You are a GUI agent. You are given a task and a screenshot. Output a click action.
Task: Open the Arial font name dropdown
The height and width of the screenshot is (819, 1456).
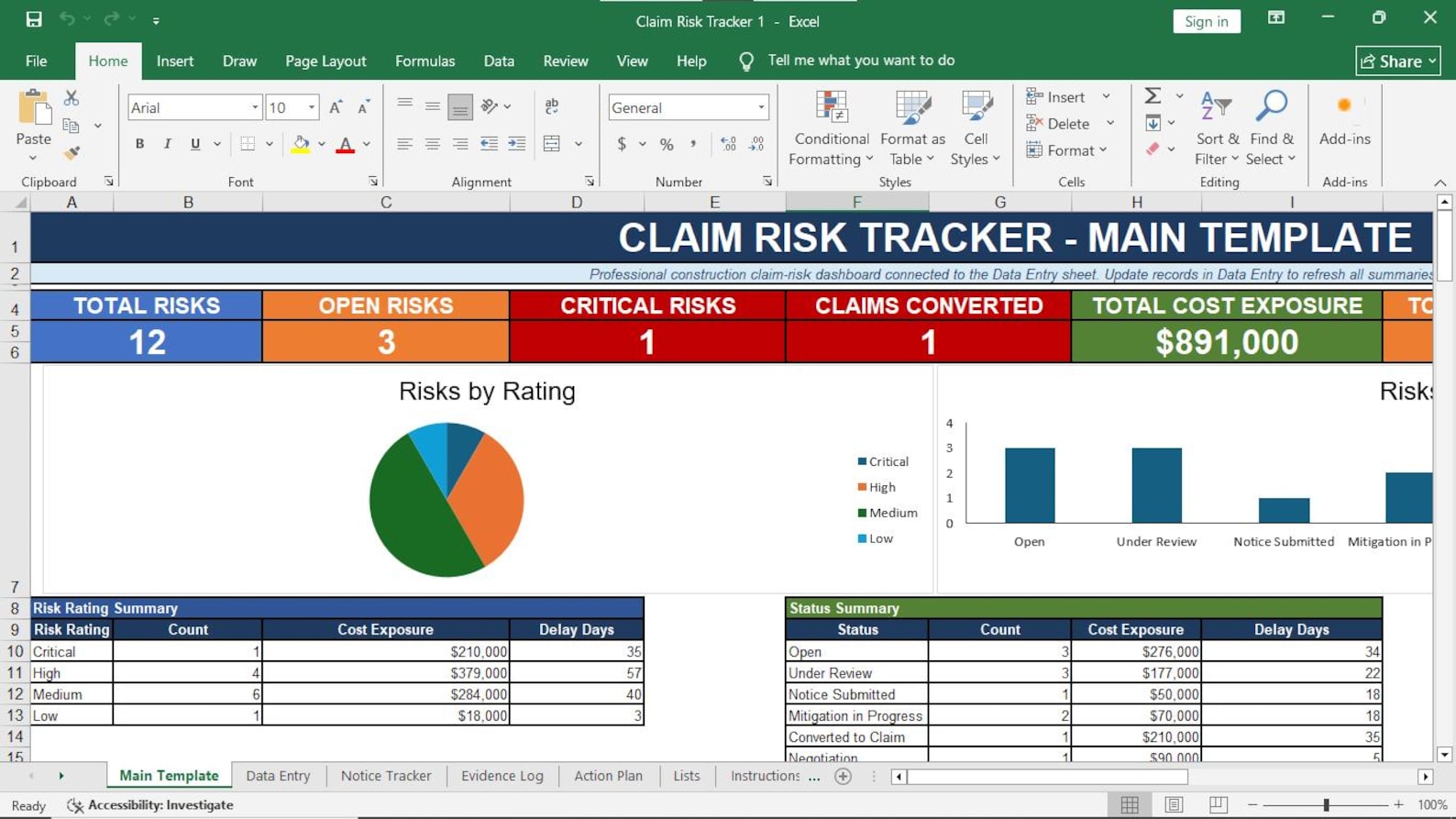(255, 107)
